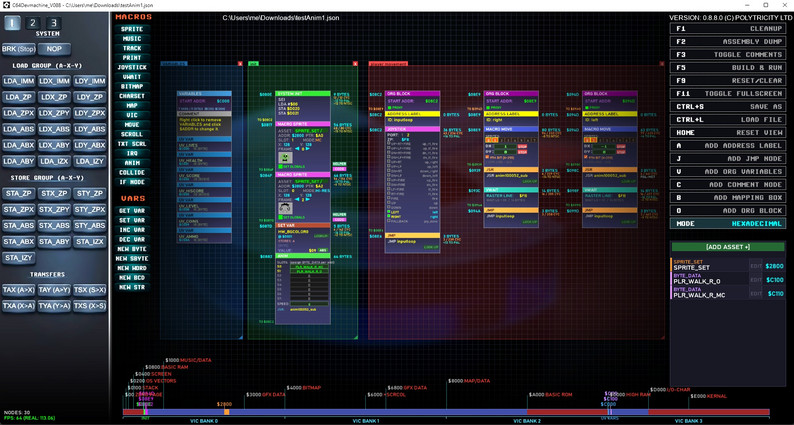Click the $2800 marker on memory map

224,404
